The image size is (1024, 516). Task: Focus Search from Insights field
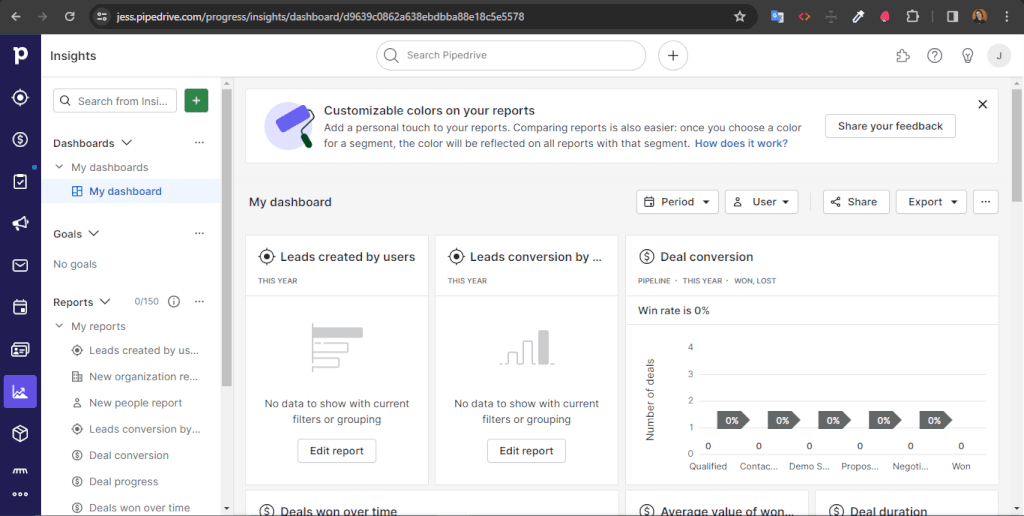coord(115,101)
